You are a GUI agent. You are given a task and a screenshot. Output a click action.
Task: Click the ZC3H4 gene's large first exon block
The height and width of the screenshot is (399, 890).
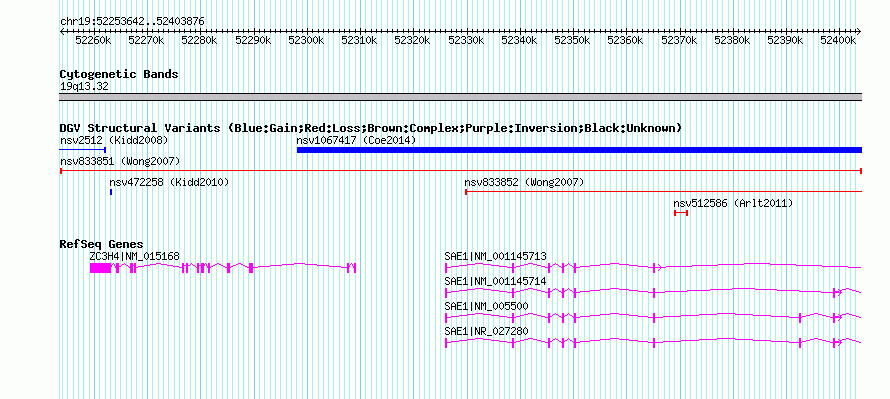pyautogui.click(x=100, y=268)
